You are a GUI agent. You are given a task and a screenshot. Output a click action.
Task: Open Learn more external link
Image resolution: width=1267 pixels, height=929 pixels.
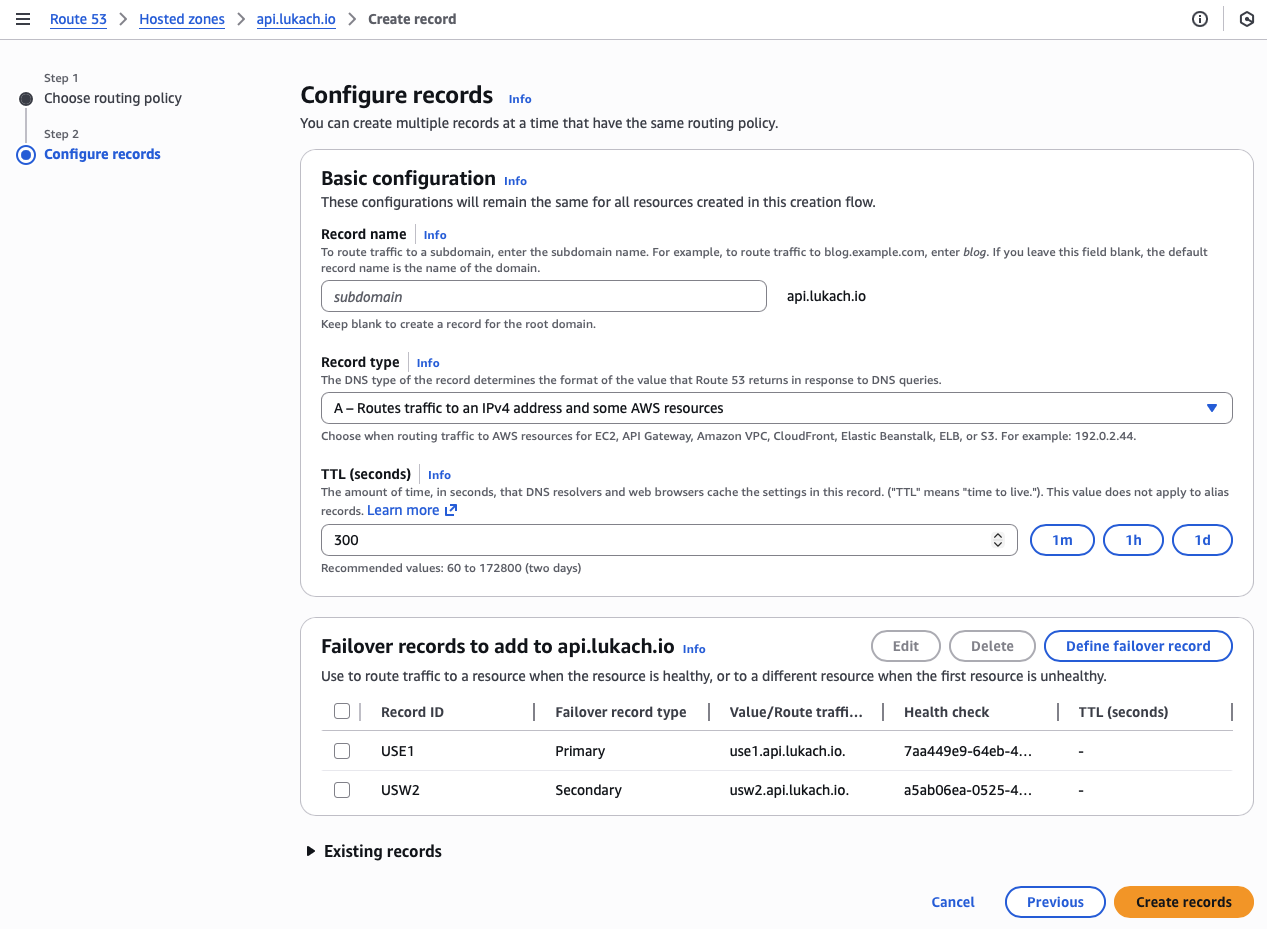point(412,511)
